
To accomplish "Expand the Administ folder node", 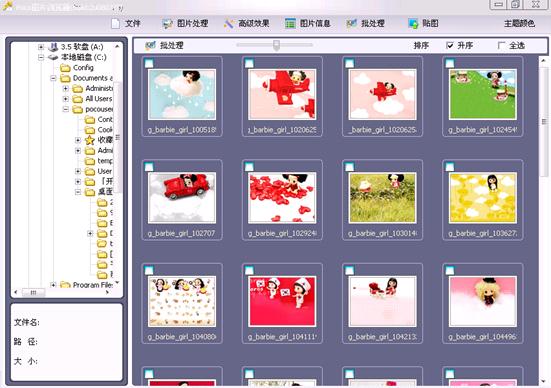I will pyautogui.click(x=66, y=89).
